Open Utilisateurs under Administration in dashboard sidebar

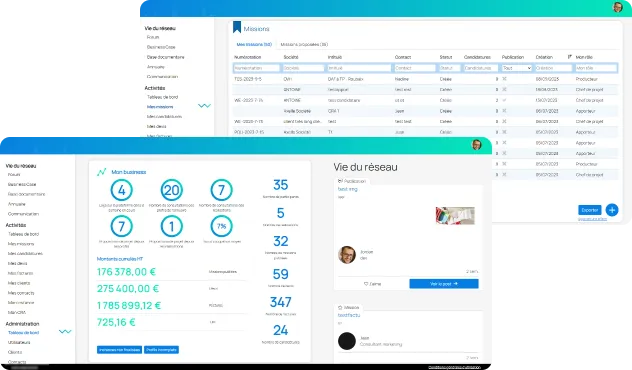tap(19, 342)
